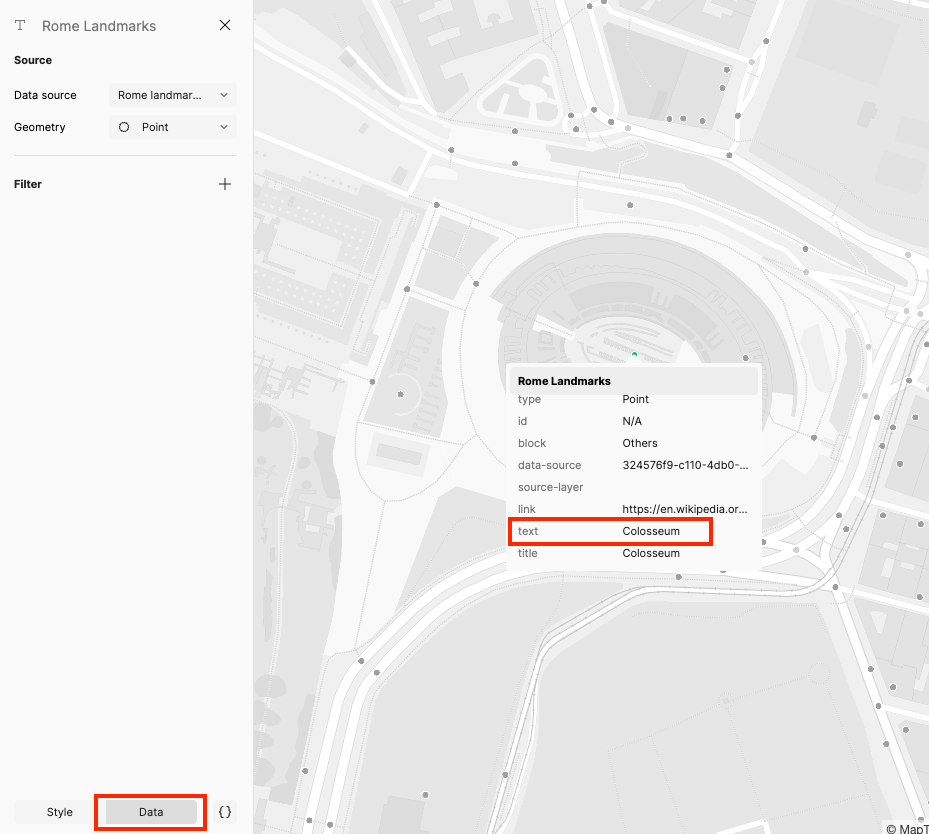Switch to the Data tab
Viewport: 929px width, 834px height.
click(x=151, y=812)
